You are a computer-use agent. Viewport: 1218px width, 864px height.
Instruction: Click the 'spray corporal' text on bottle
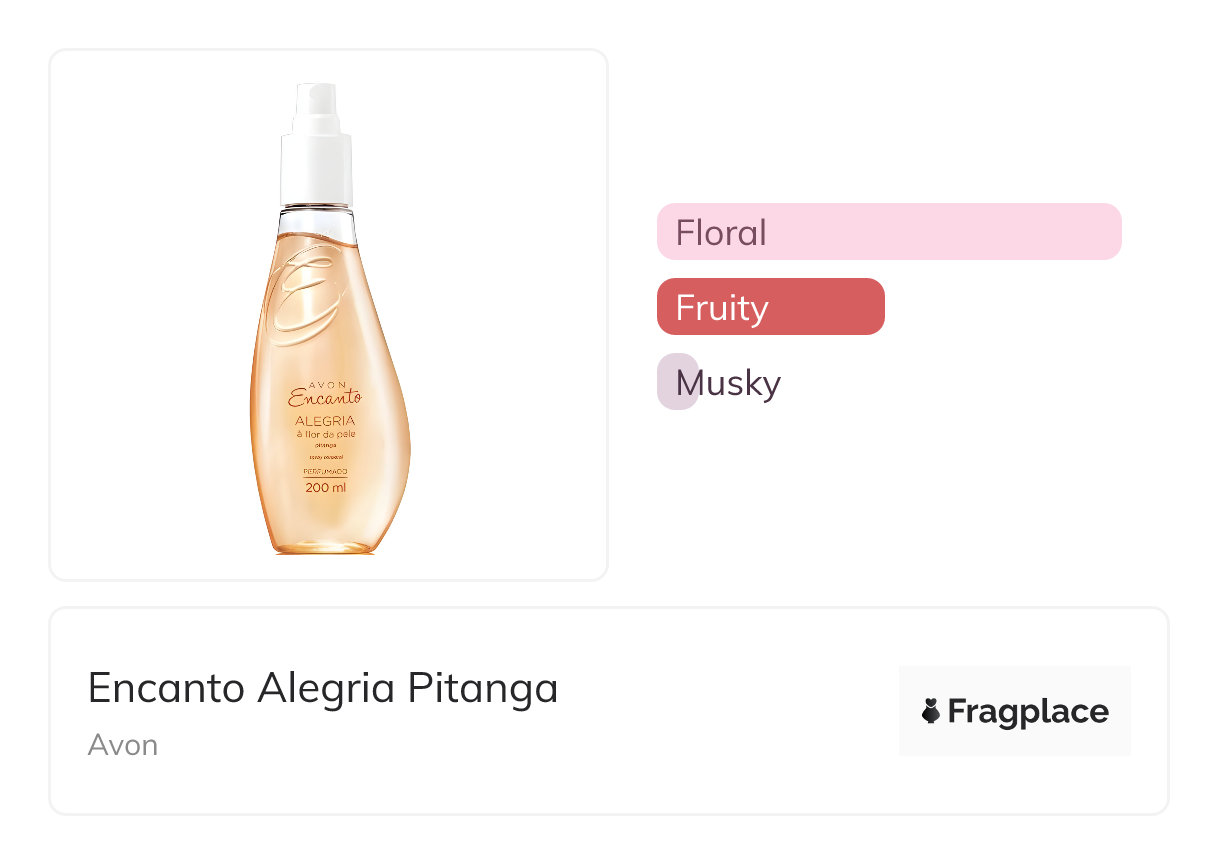pos(325,458)
